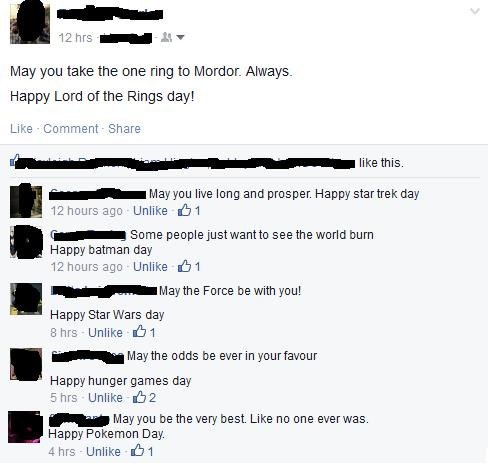The height and width of the screenshot is (474, 488).
Task: Open likes on the Star Wars comment
Action: tap(144, 332)
